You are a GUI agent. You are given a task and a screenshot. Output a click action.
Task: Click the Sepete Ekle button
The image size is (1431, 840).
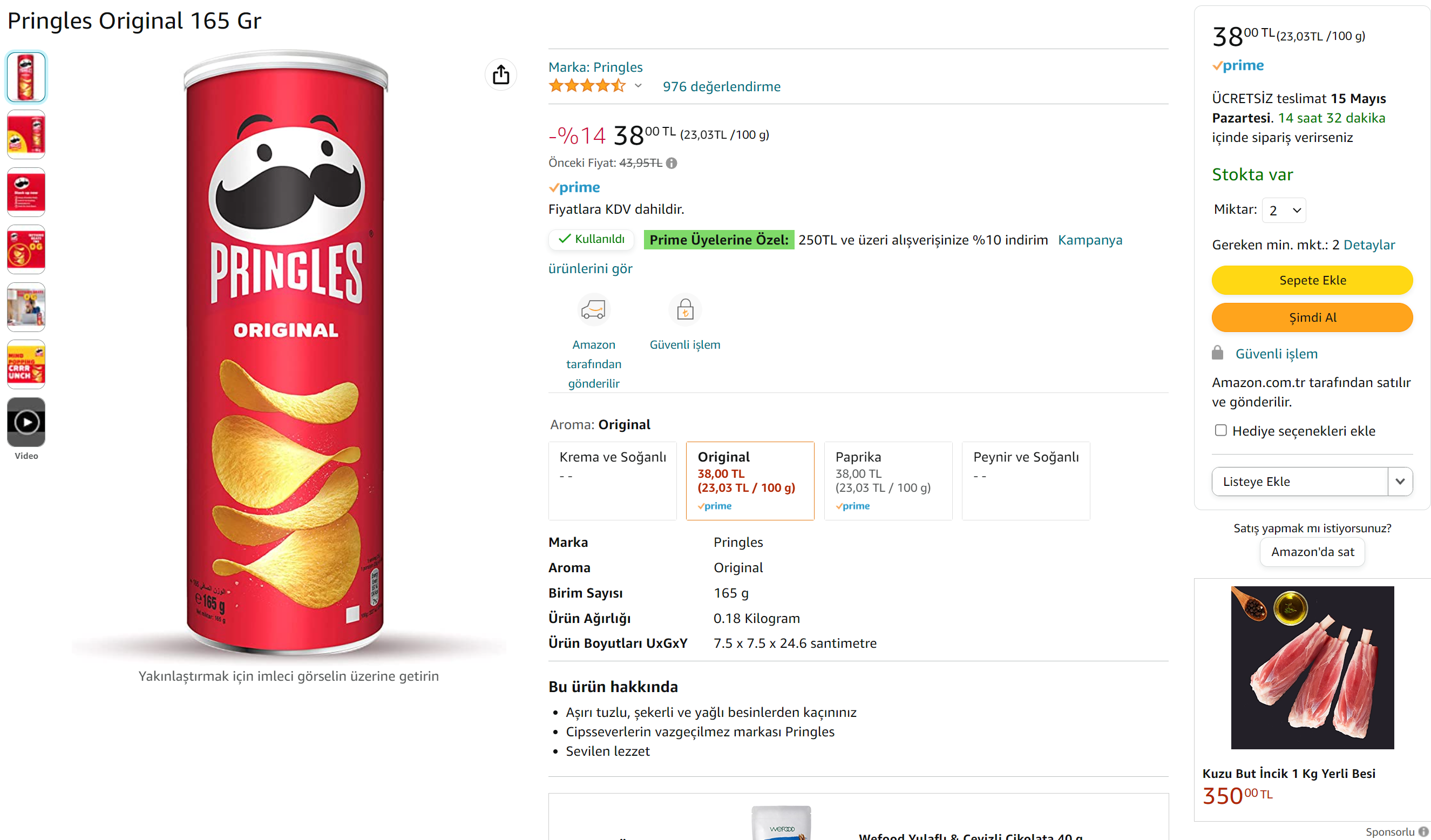click(x=1312, y=280)
